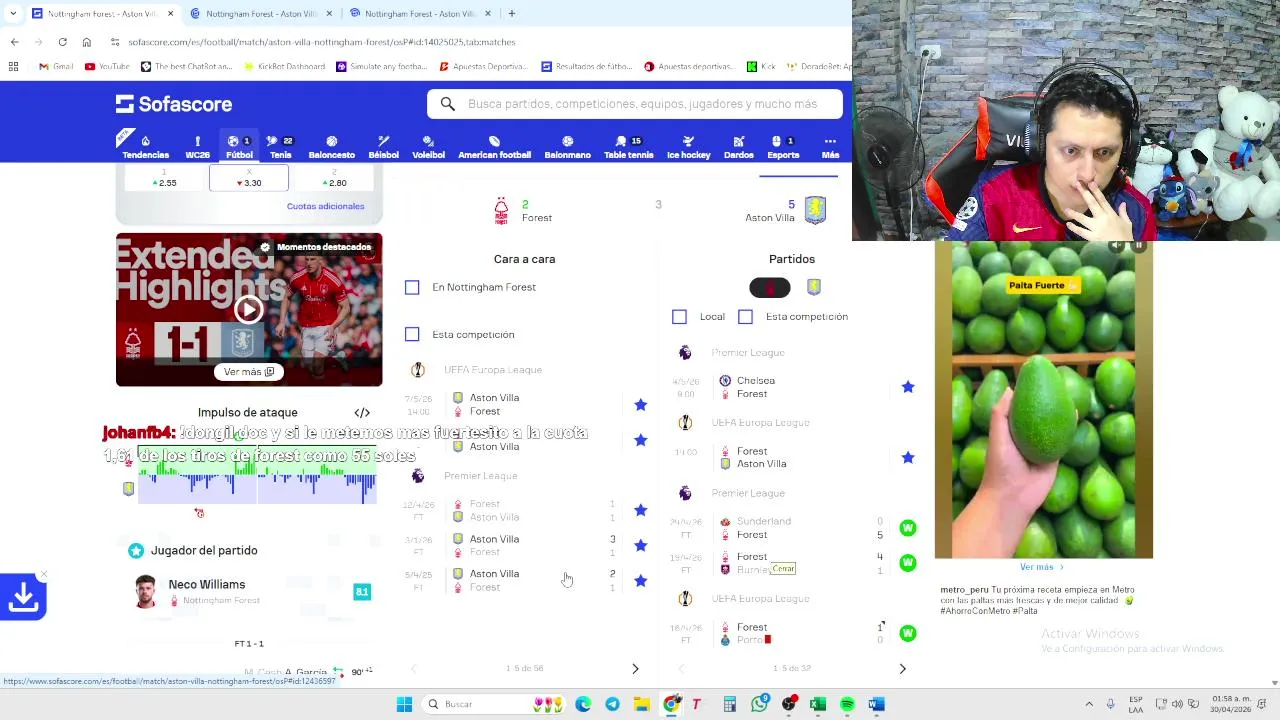This screenshot has width=1280, height=720.
Task: Reload the page
Action: tap(62, 42)
